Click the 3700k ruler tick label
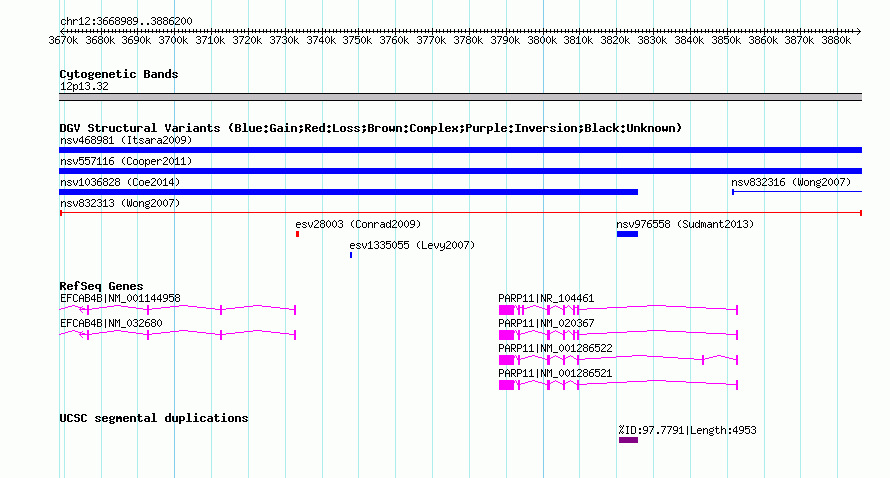Image resolution: width=890 pixels, height=478 pixels. [173, 40]
